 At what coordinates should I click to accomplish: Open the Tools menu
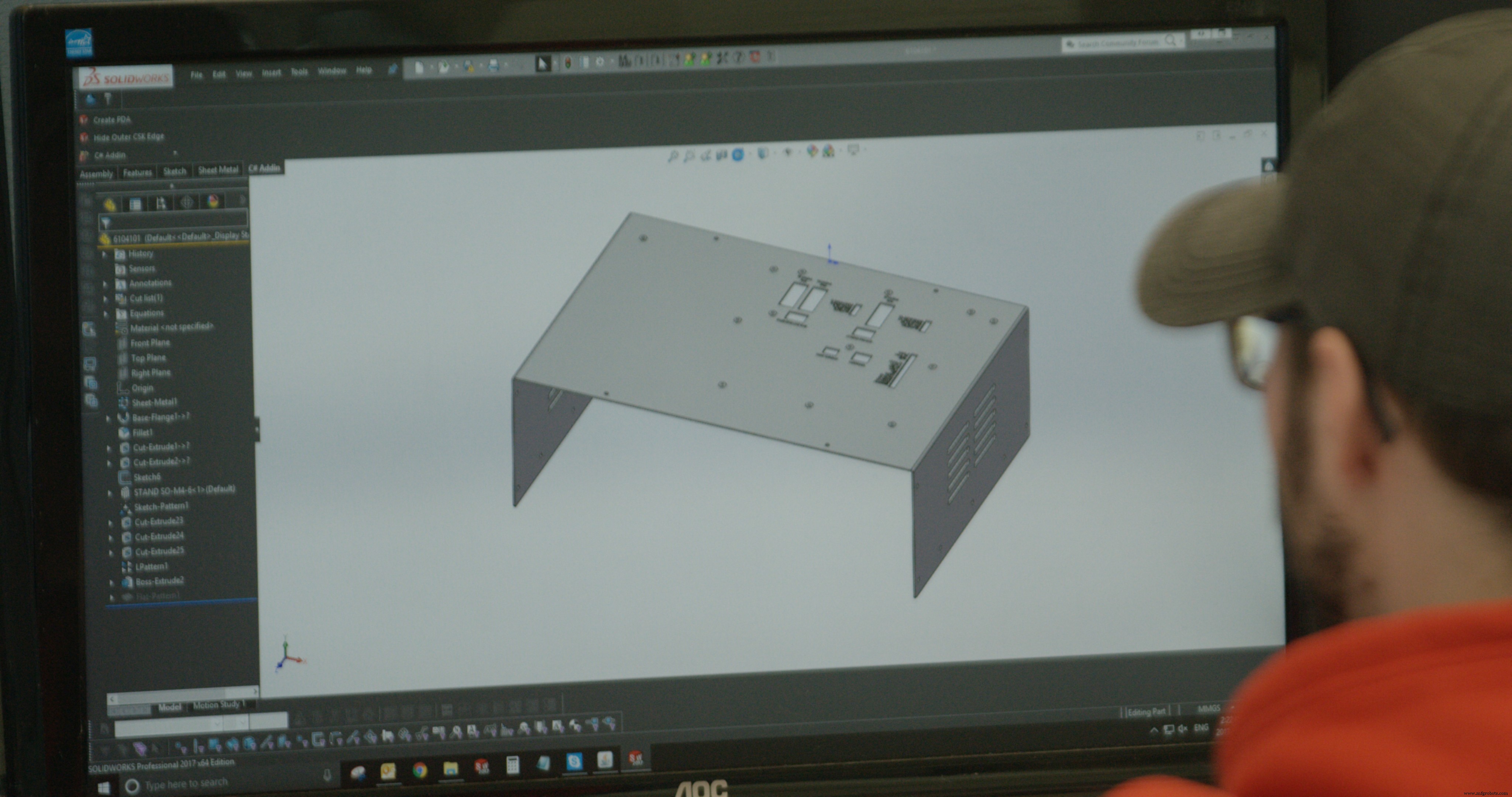(299, 71)
